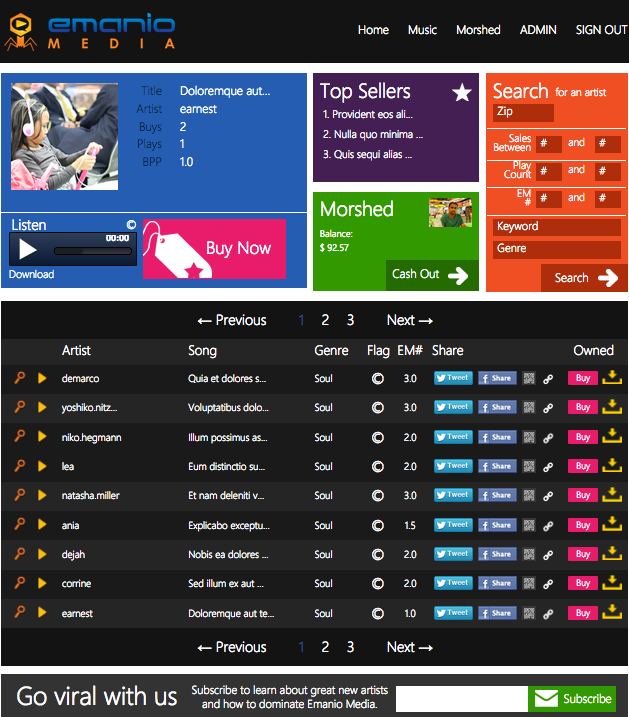Go to the ADMIN menu
The image size is (629, 717).
538,30
